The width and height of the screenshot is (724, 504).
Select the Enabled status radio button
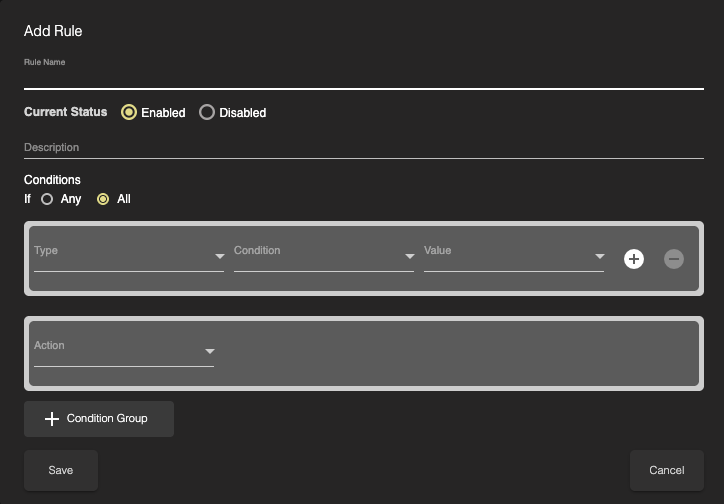tap(129, 113)
